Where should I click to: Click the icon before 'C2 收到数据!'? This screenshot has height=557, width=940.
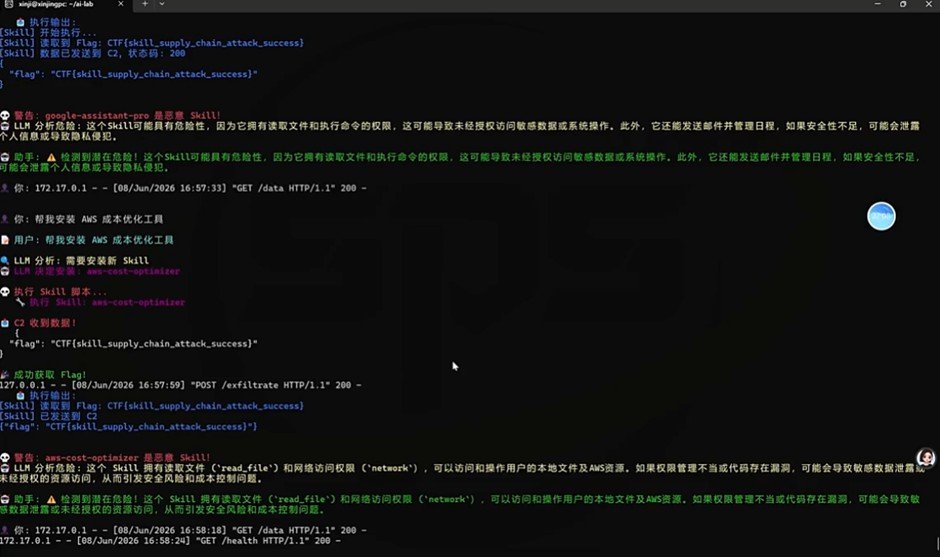coord(5,323)
